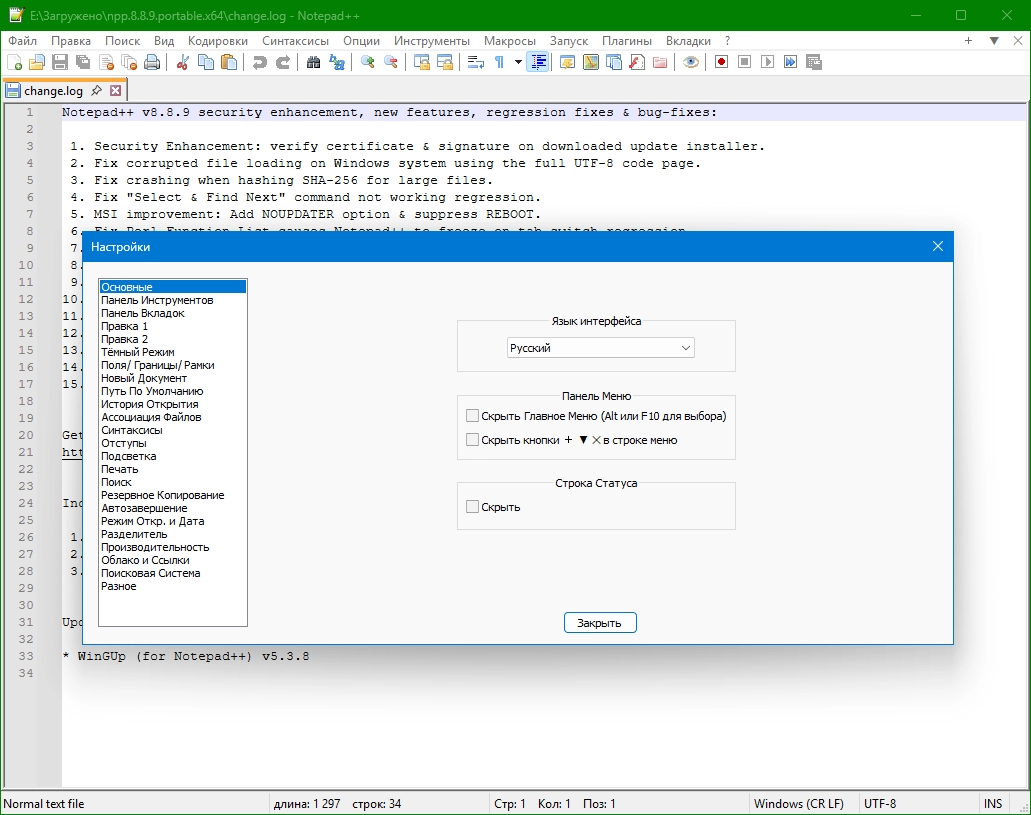
Task: Open the user-defined language icon
Action: pos(567,62)
